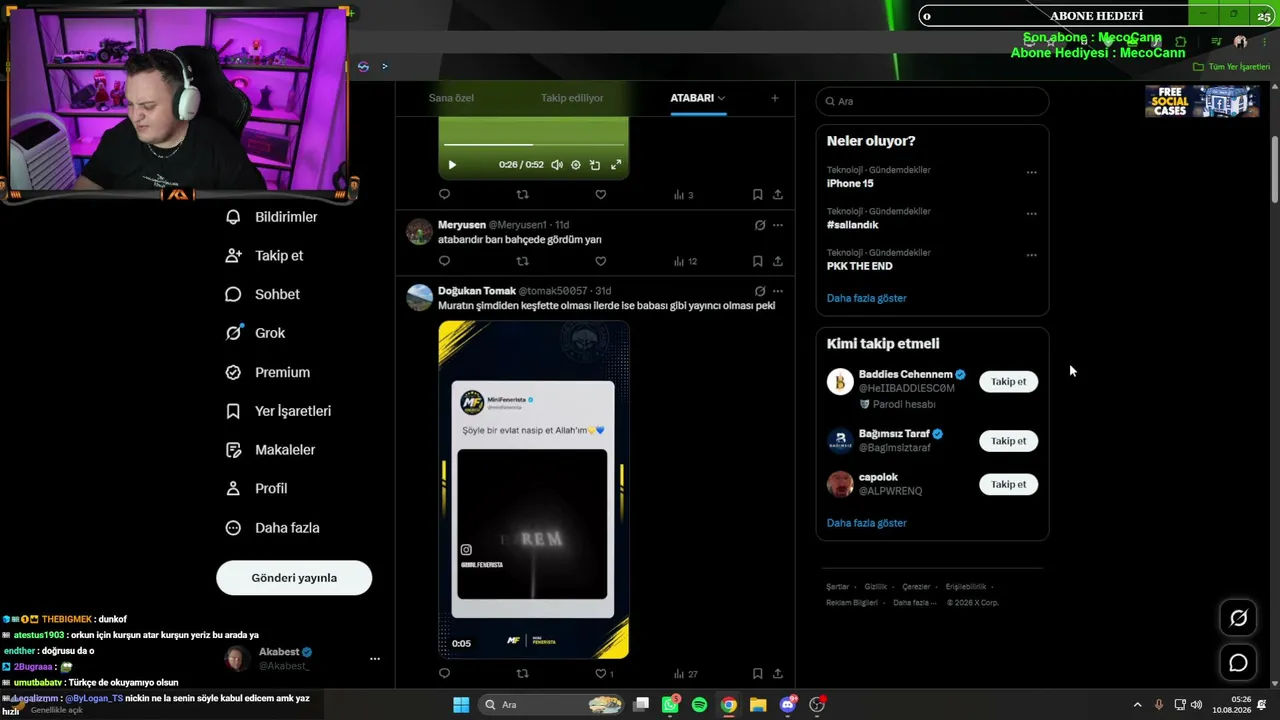The width and height of the screenshot is (1280, 720).
Task: Open Profil in the sidebar
Action: point(257,489)
